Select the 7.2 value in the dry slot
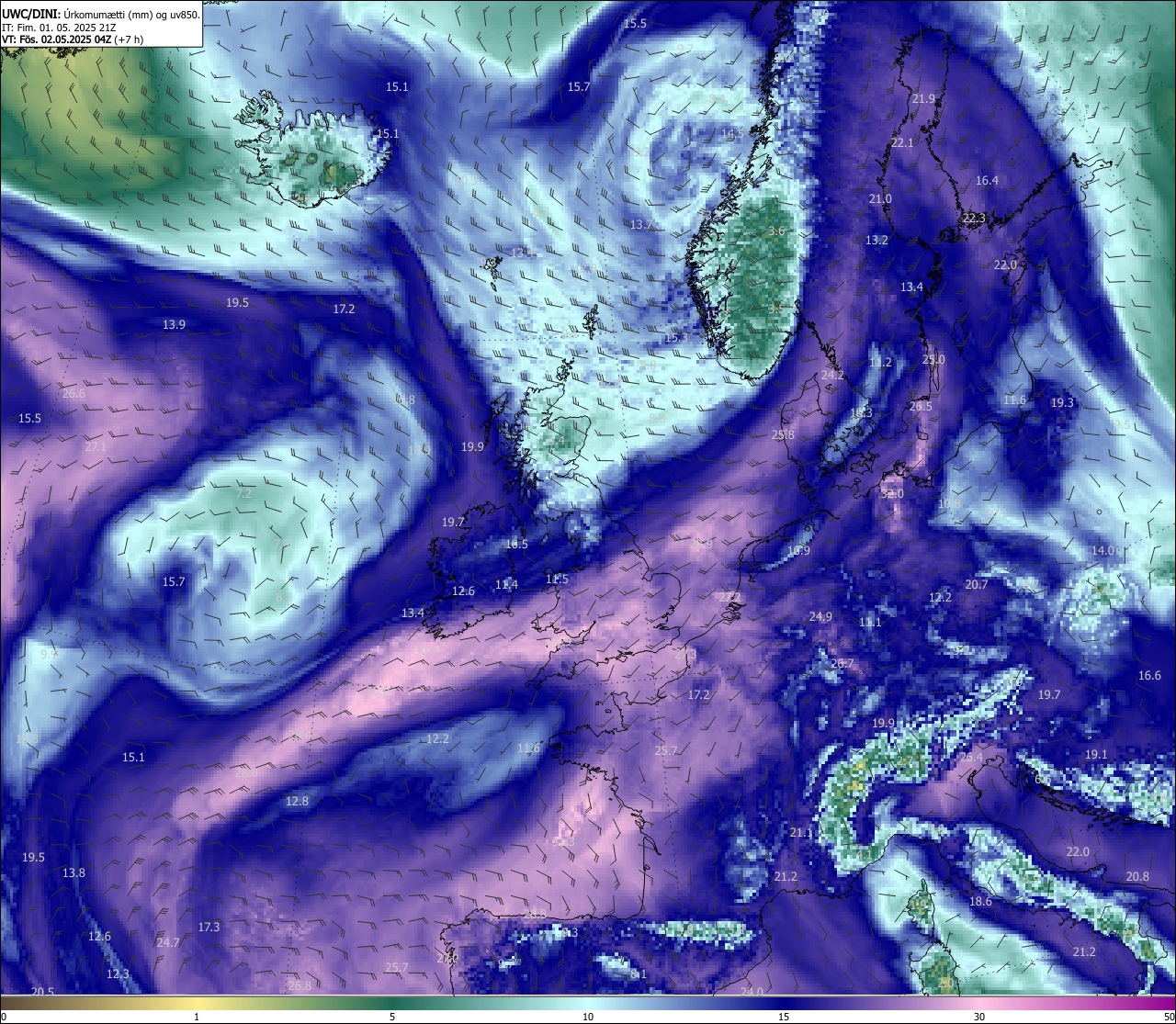This screenshot has width=1176, height=1024. point(243,493)
